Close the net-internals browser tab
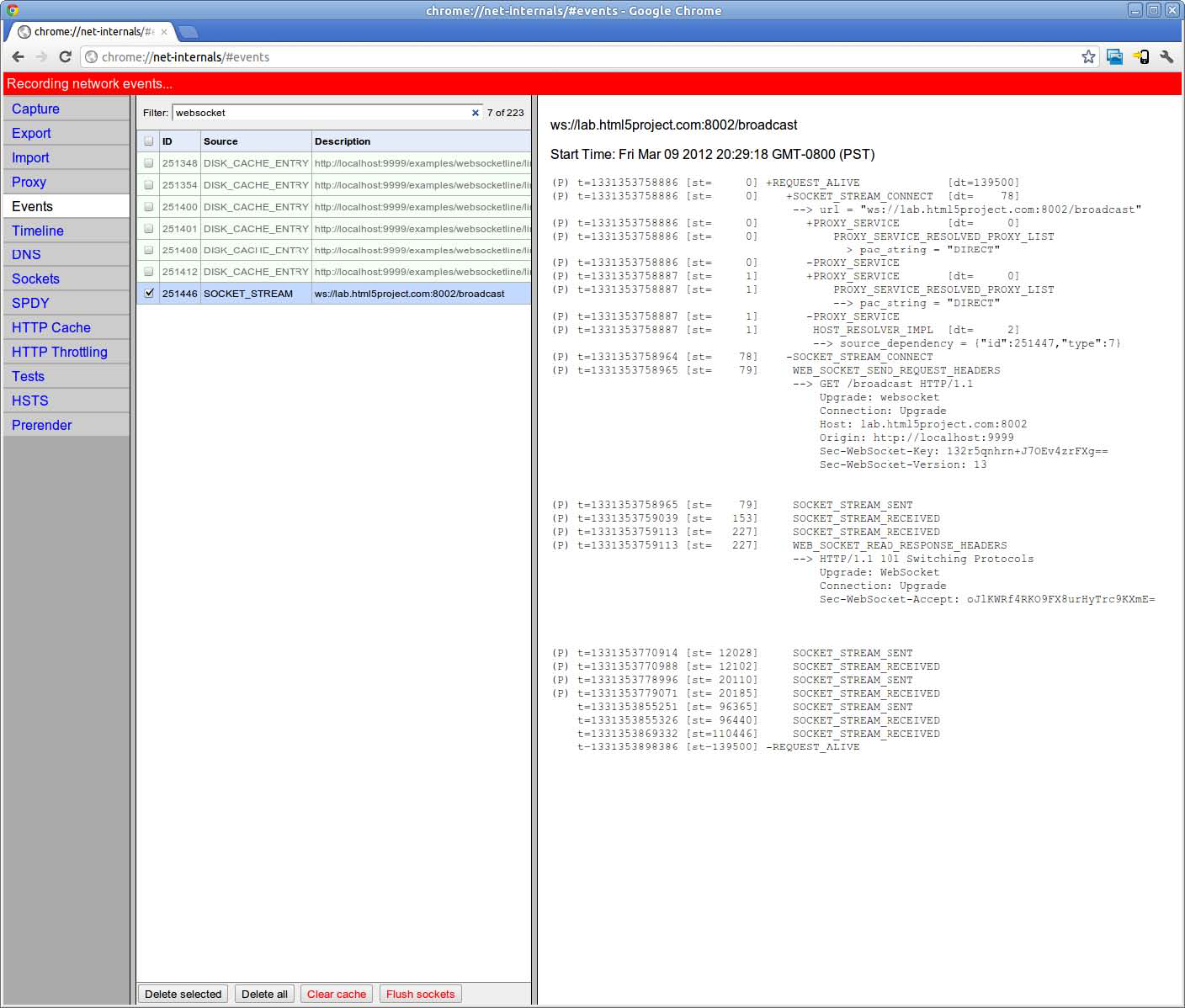1185x1008 pixels. pyautogui.click(x=164, y=32)
